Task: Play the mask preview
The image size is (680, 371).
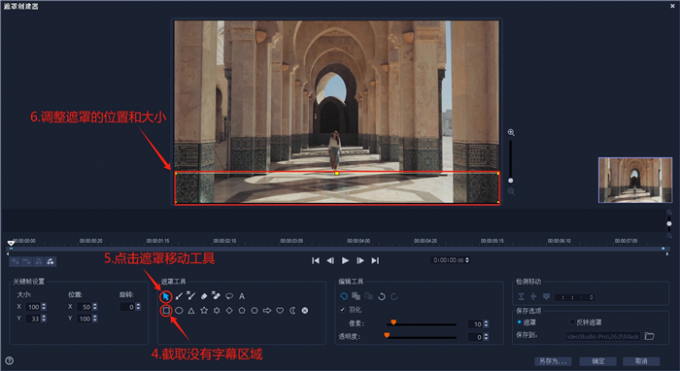Action: 345,260
